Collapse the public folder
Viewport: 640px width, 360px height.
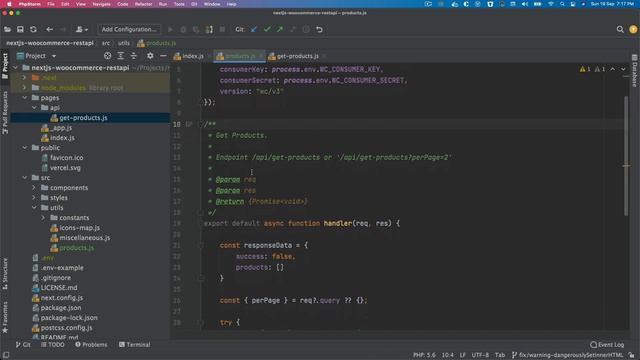[24, 148]
